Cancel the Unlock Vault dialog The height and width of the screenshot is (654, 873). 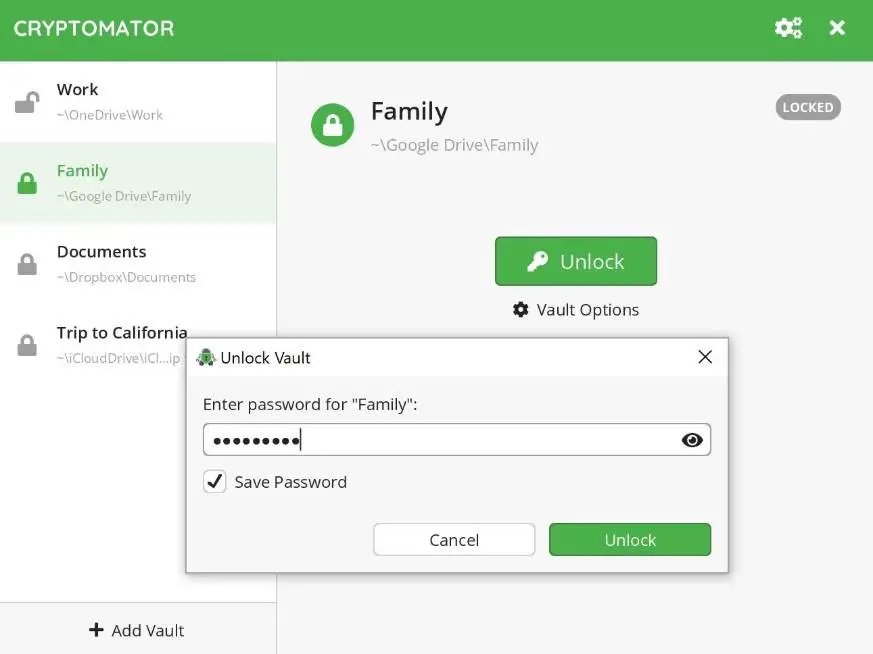click(x=454, y=540)
